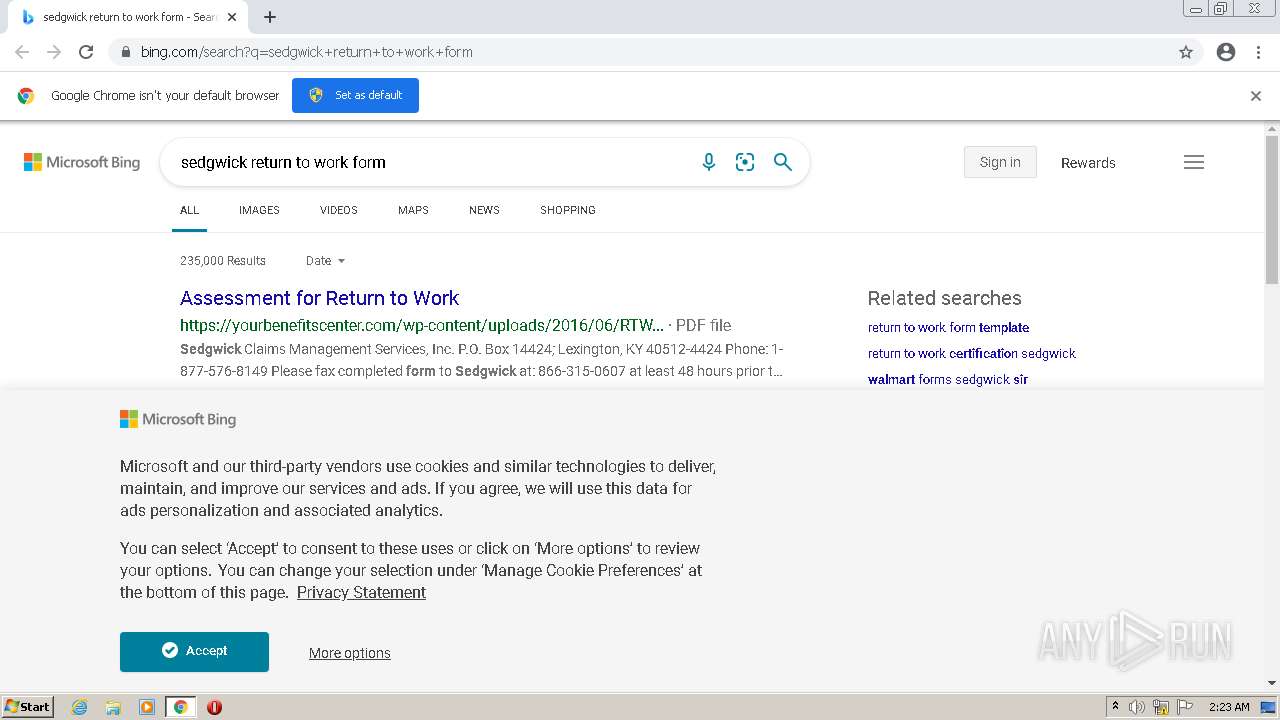Switch to the MAPS tab
This screenshot has width=1280, height=720.
pyautogui.click(x=413, y=210)
